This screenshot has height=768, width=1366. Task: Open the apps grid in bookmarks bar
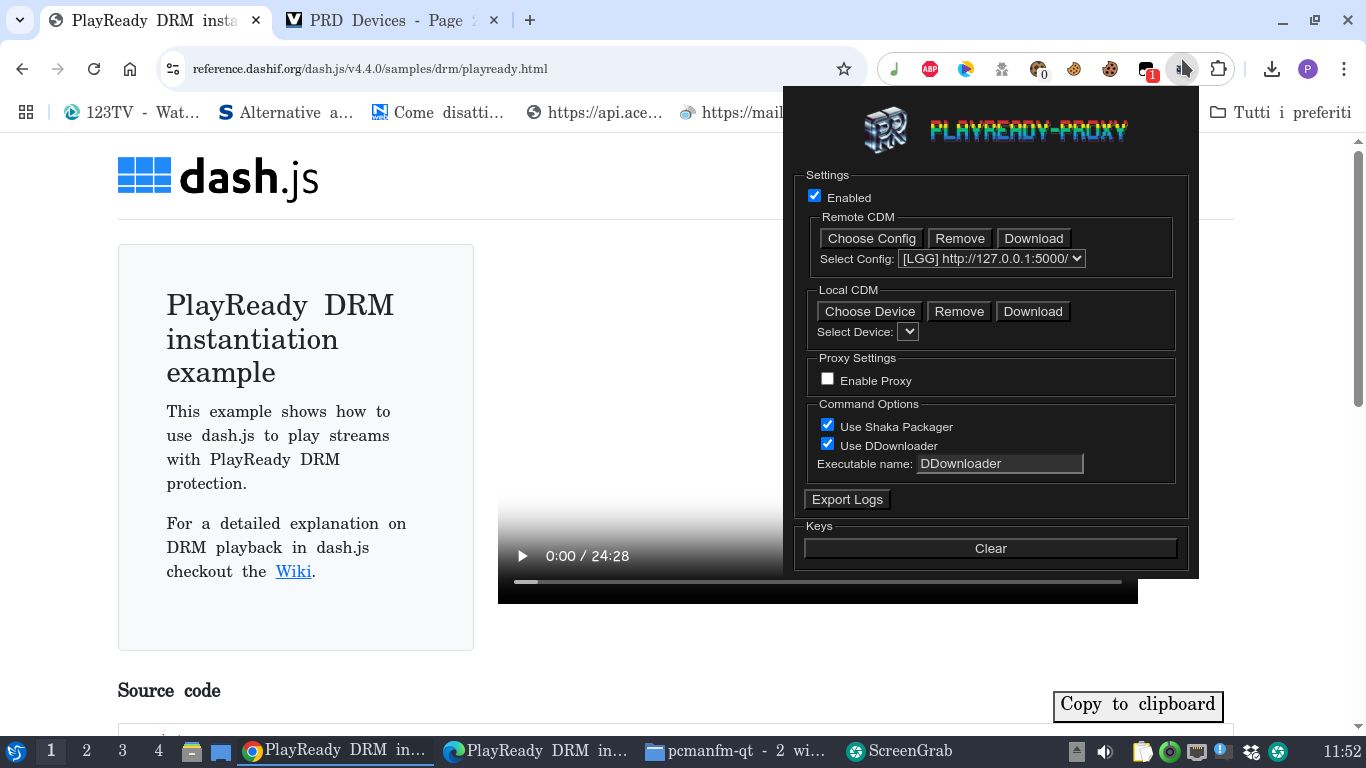26,112
